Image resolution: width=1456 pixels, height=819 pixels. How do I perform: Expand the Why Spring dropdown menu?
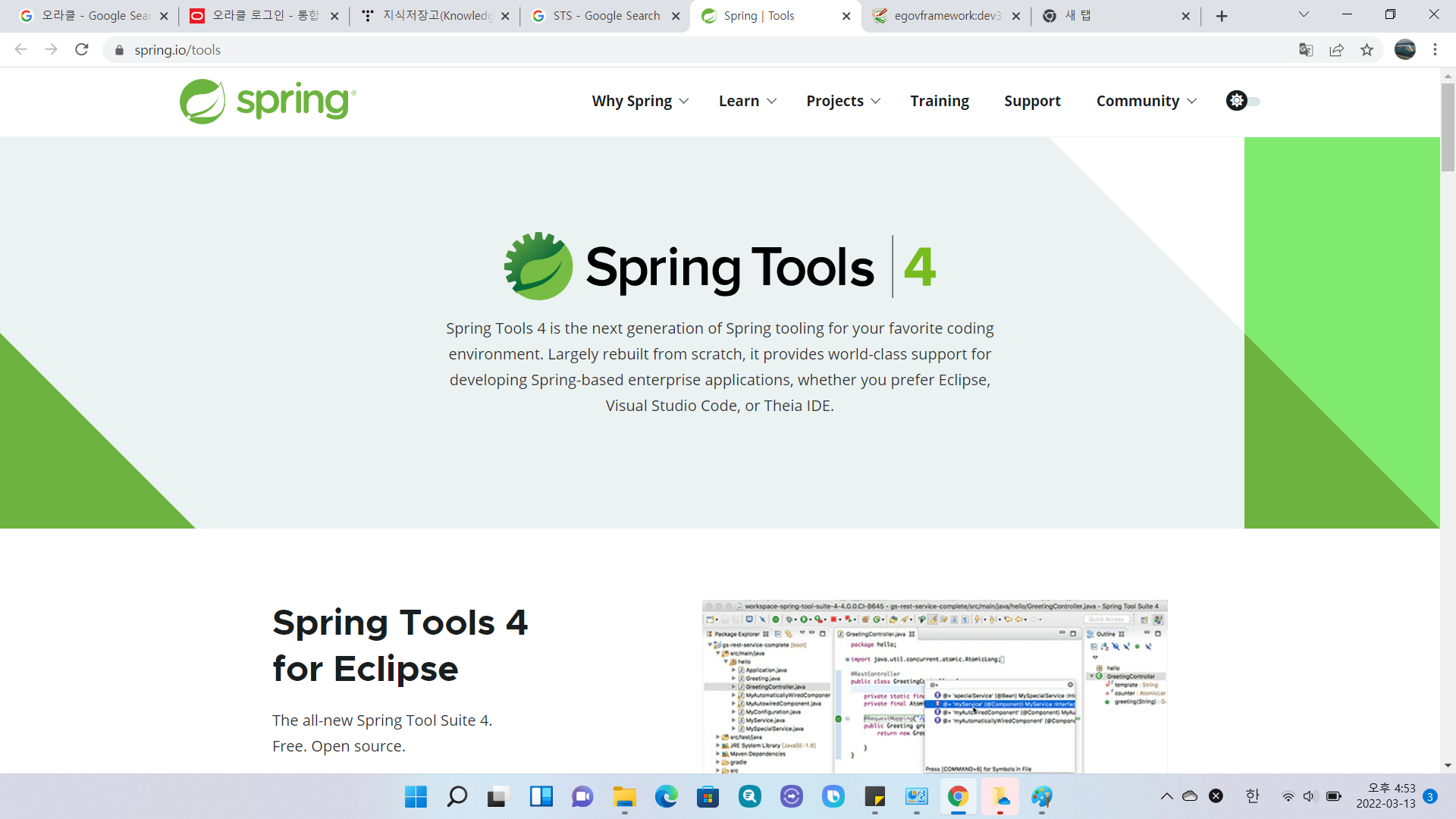pyautogui.click(x=639, y=101)
